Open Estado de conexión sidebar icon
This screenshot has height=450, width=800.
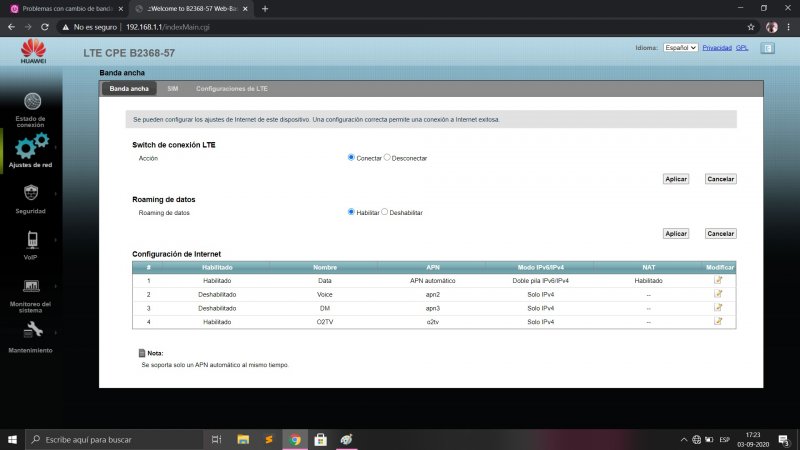click(x=32, y=102)
